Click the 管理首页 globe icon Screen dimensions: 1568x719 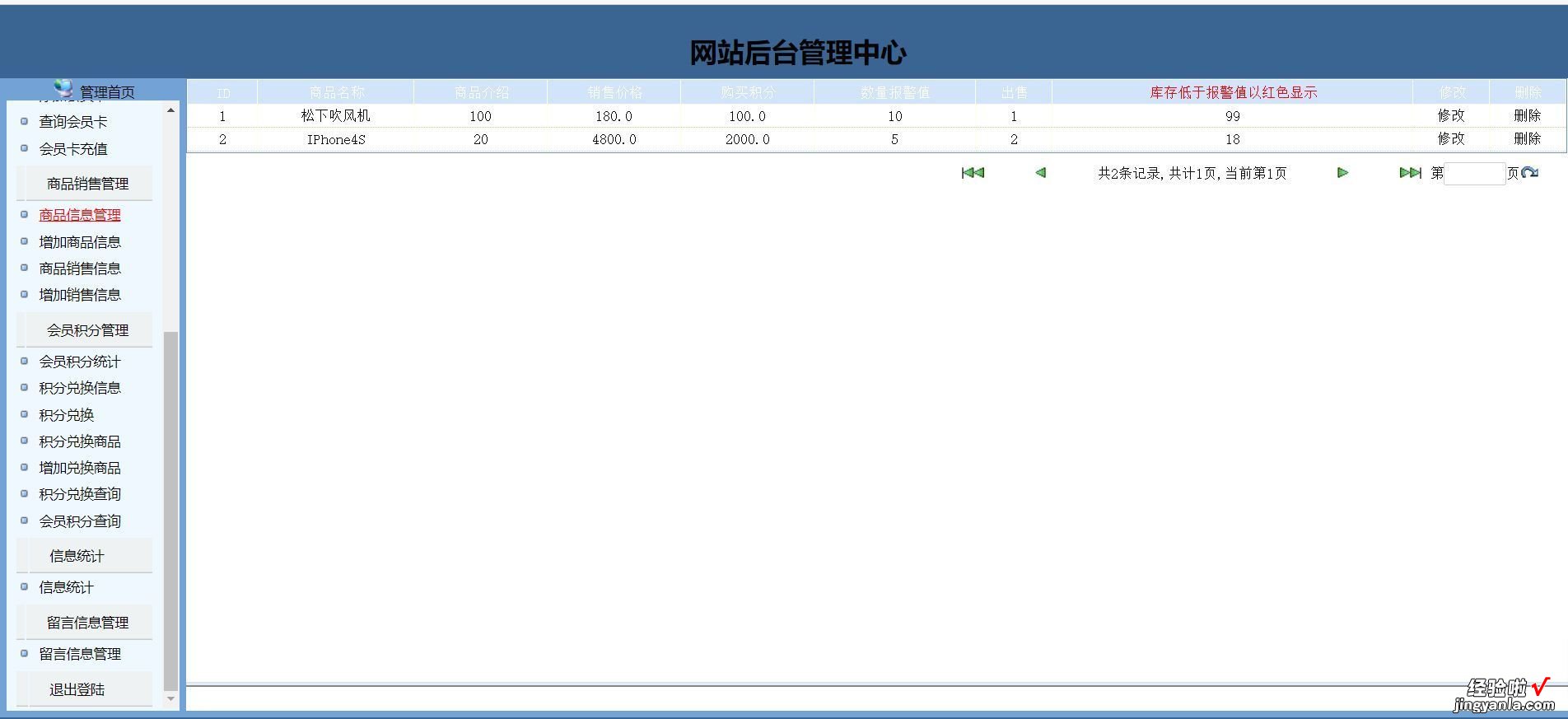[63, 88]
